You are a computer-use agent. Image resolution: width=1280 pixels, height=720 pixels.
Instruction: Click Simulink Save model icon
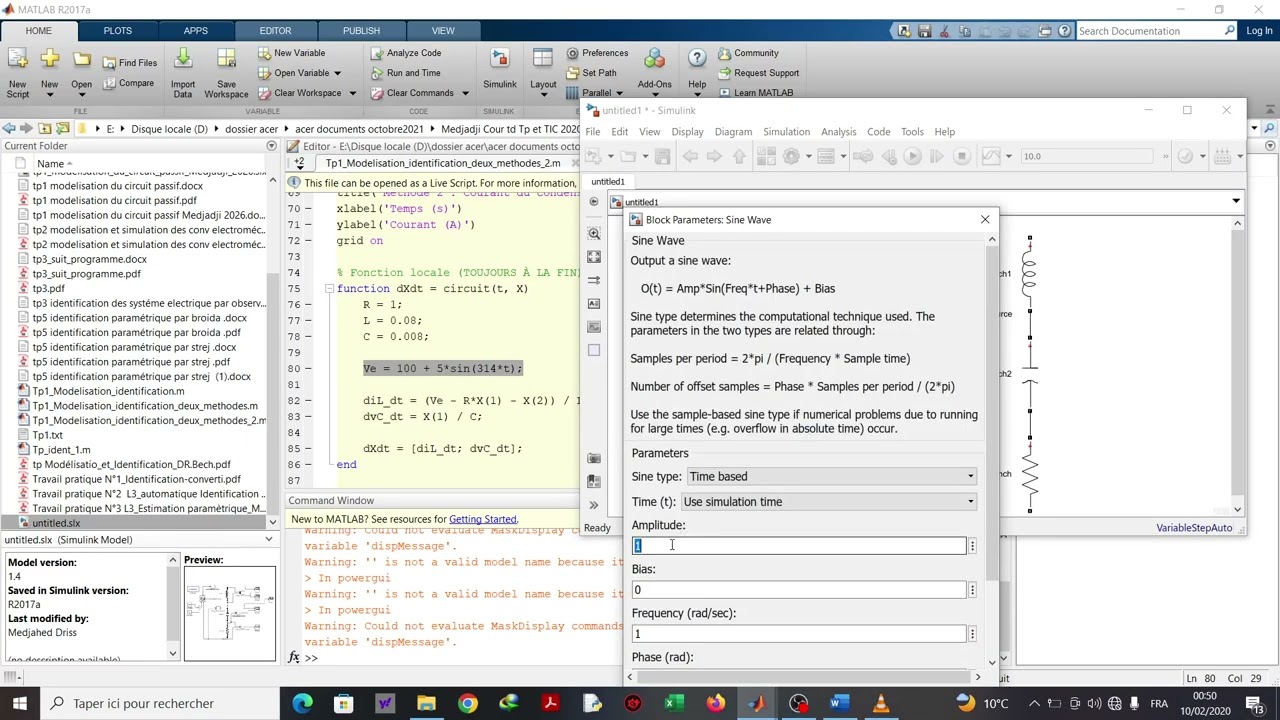pos(662,156)
